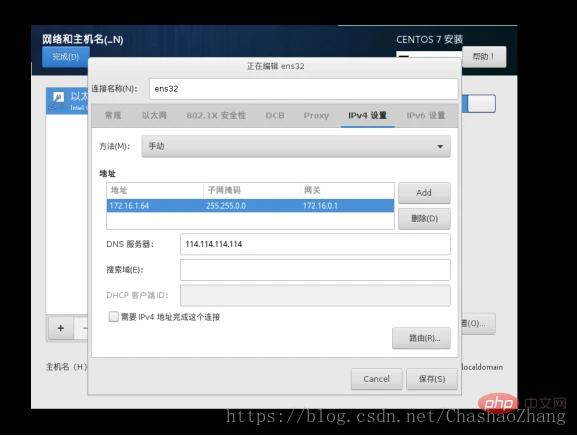The height and width of the screenshot is (436, 577).
Task: Click the Cancel button
Action: coord(376,379)
